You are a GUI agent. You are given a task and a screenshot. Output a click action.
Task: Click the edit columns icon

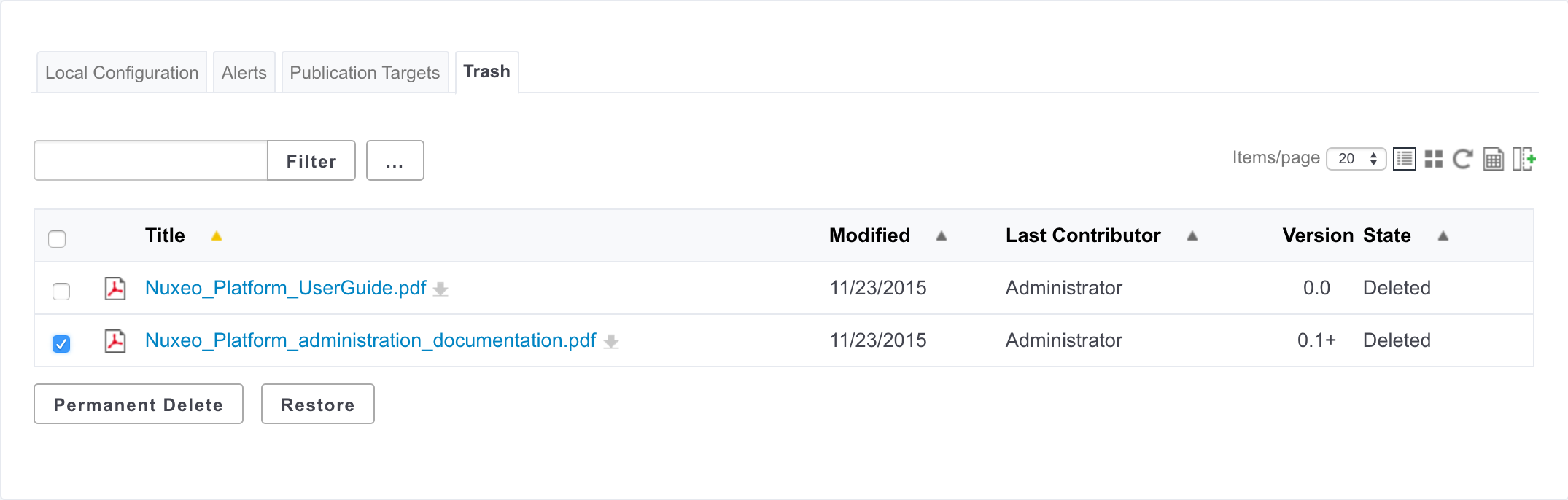tap(1524, 159)
